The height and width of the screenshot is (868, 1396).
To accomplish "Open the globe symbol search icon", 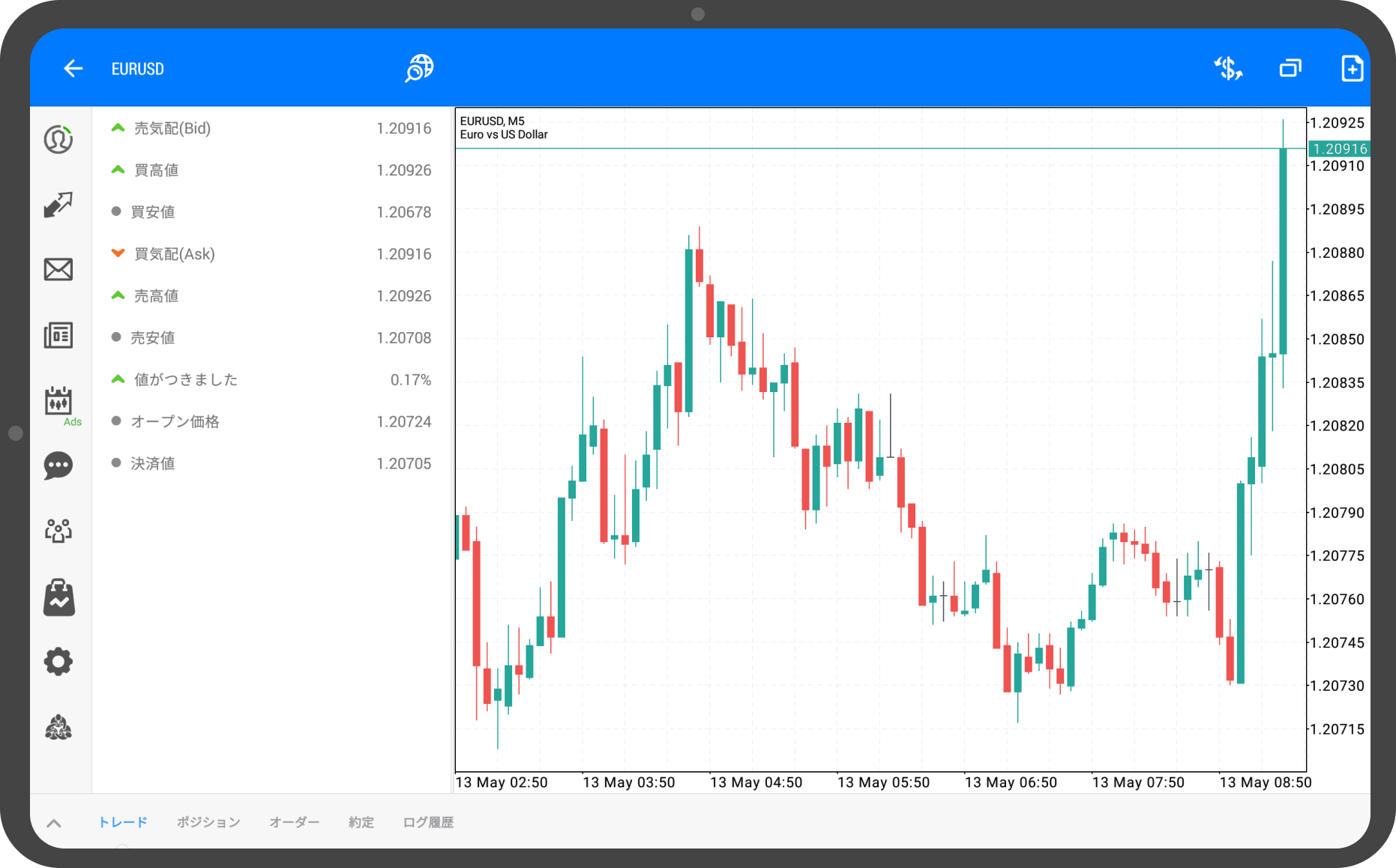I will (419, 69).
